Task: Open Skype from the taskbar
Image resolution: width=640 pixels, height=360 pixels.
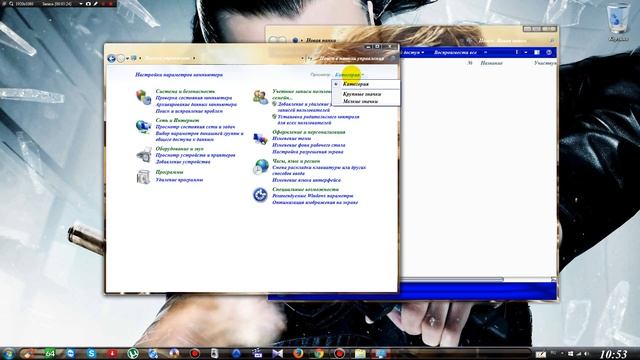Action: 91,353
